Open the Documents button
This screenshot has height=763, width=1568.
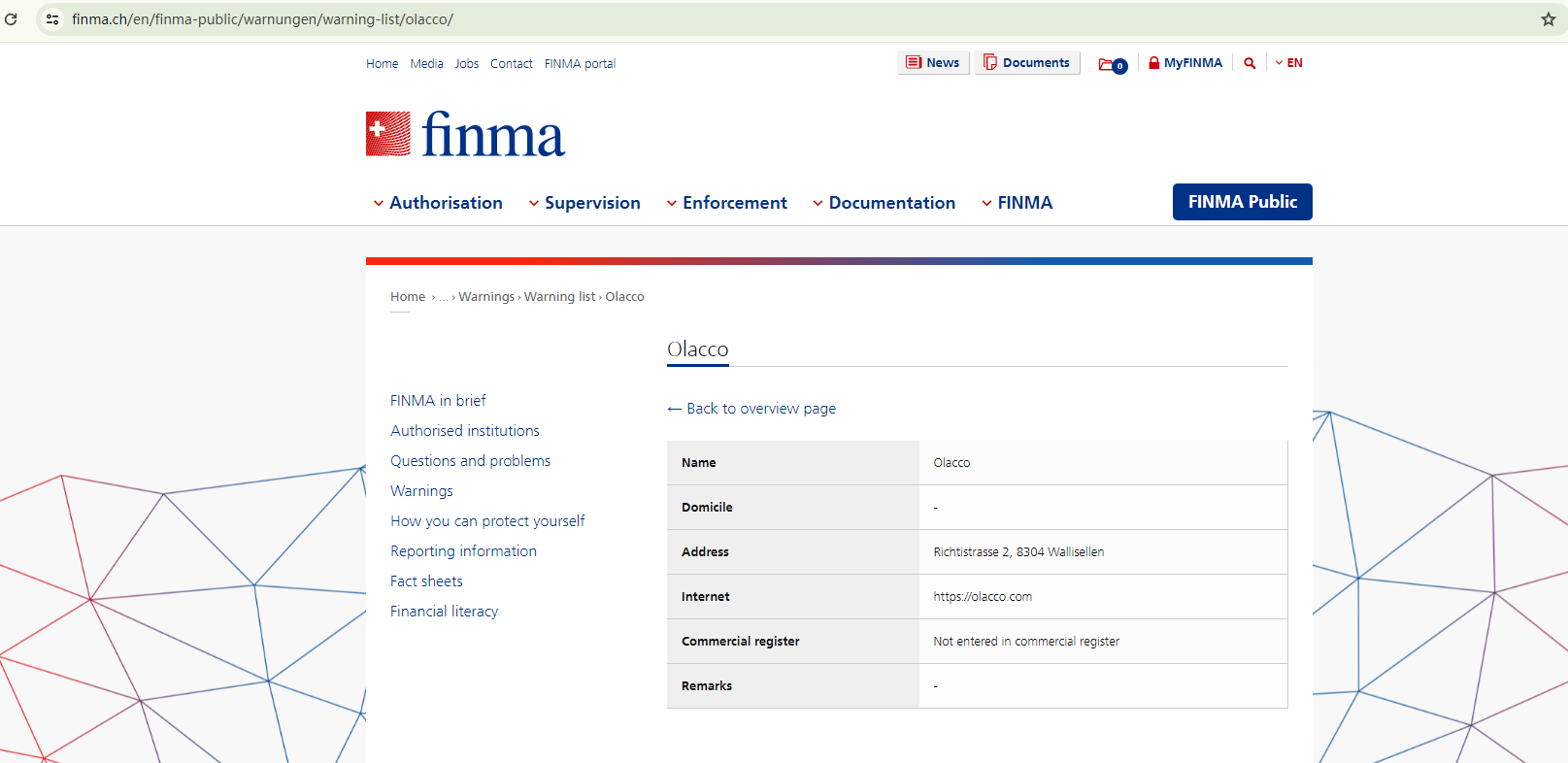[x=1026, y=63]
